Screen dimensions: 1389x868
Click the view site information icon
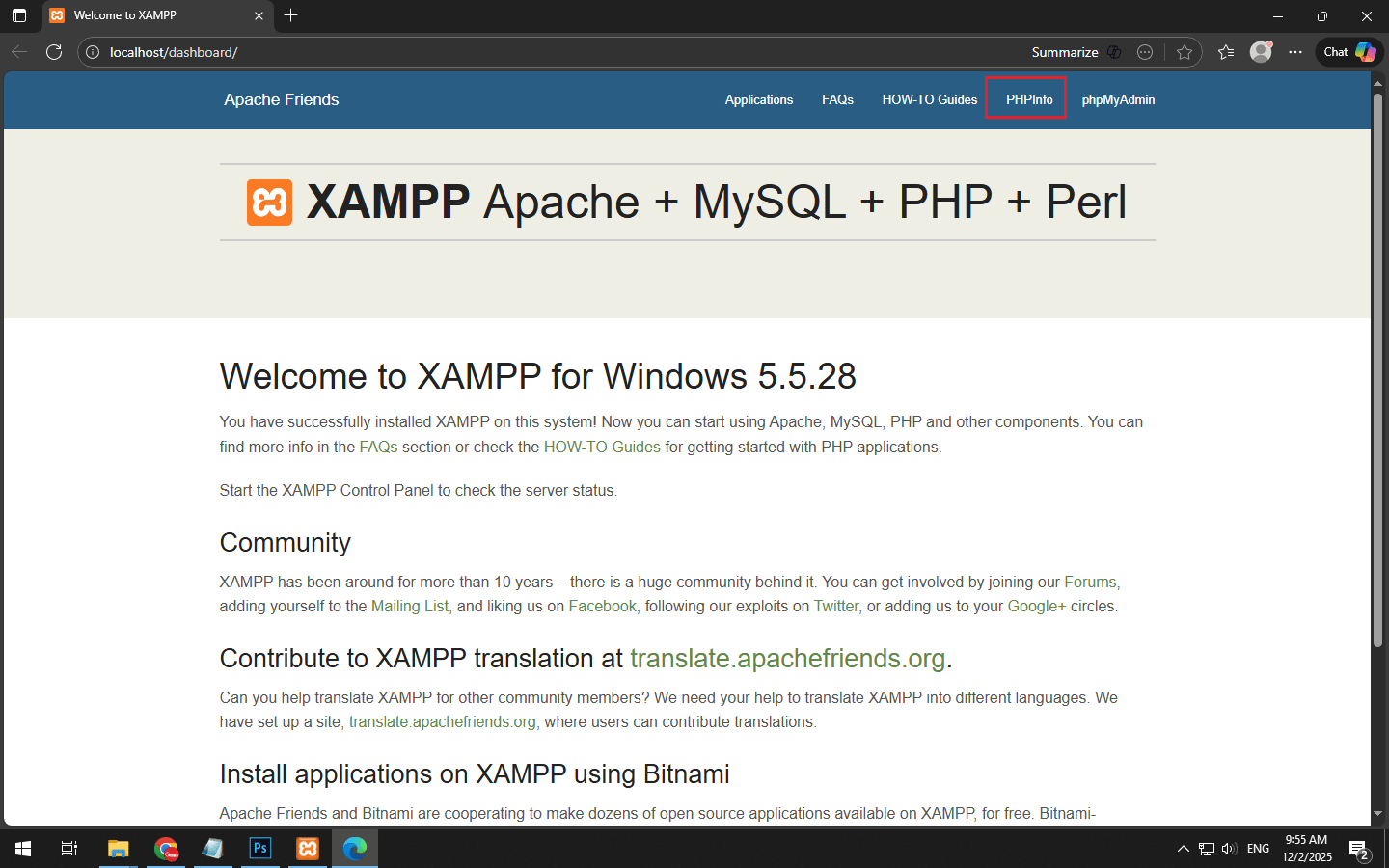coord(94,52)
